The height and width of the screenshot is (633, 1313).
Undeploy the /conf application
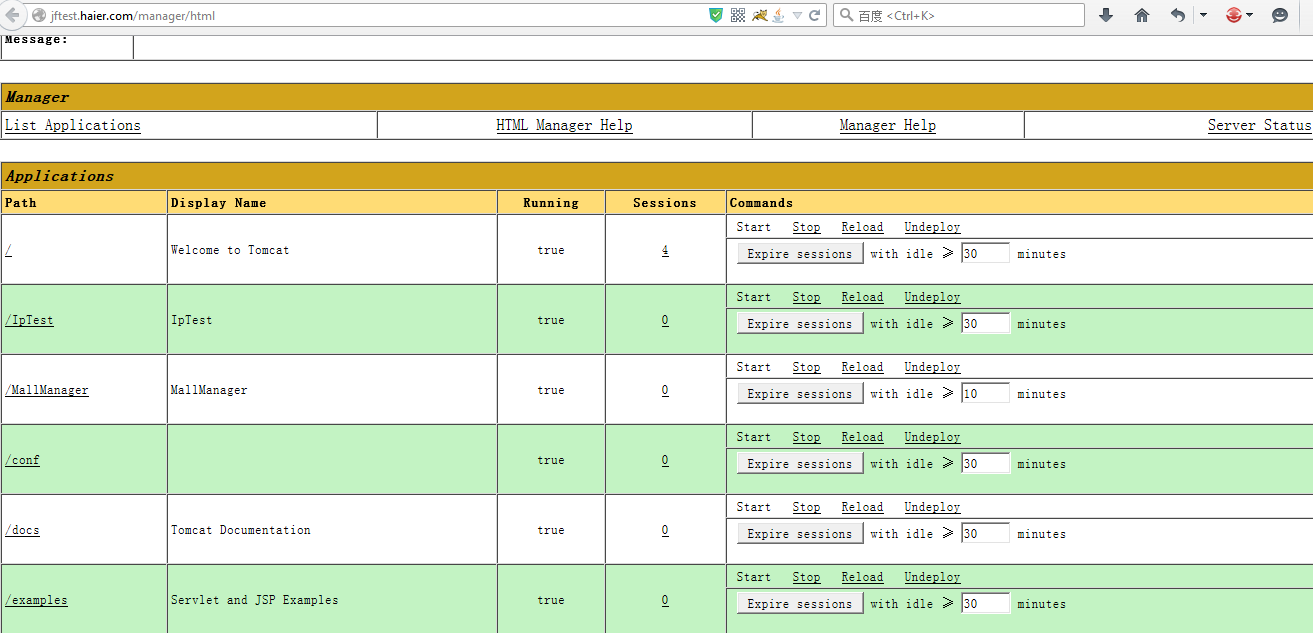coord(932,437)
